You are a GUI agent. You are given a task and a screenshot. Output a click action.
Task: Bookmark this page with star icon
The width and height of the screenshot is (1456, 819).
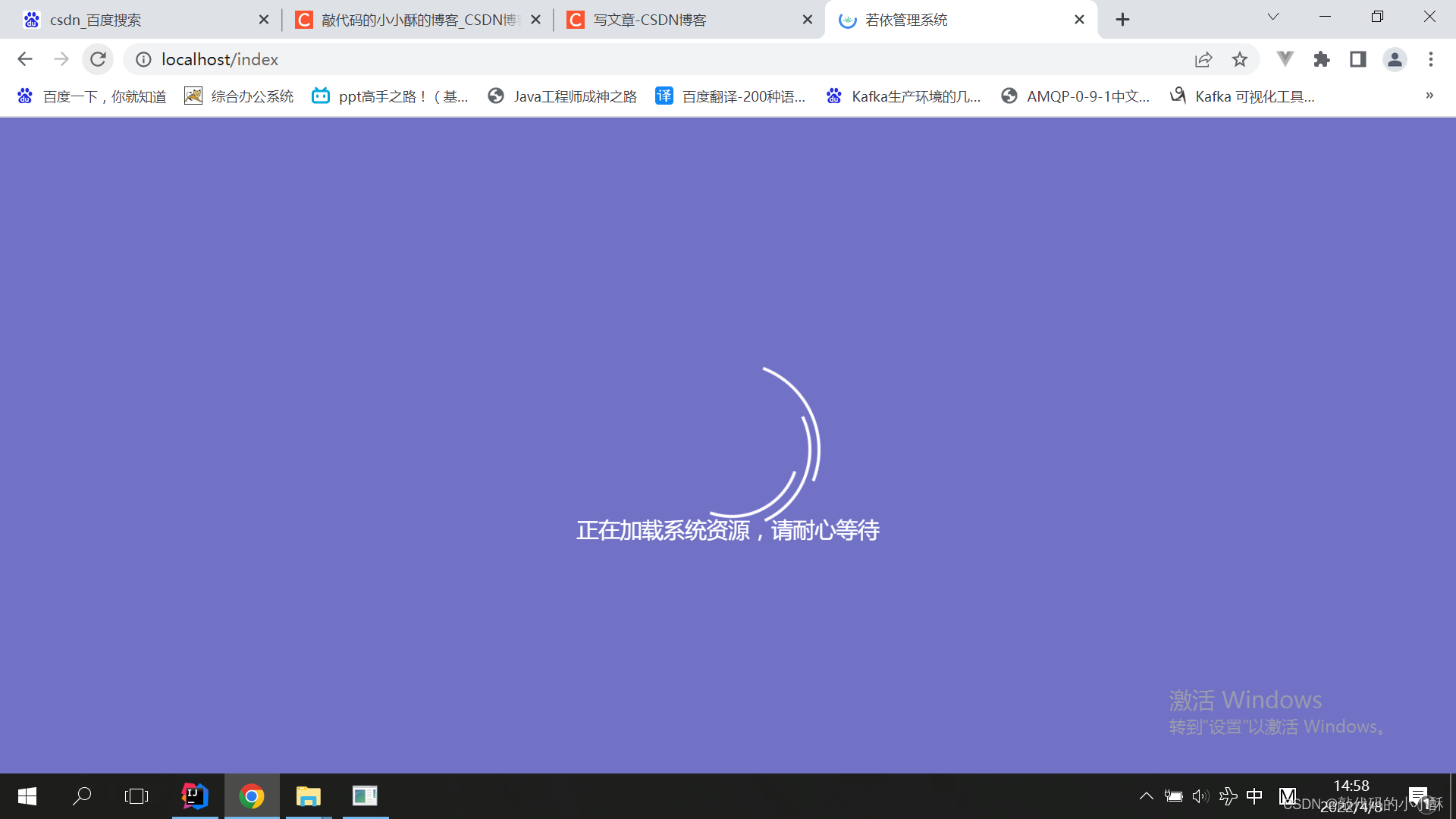[x=1240, y=59]
